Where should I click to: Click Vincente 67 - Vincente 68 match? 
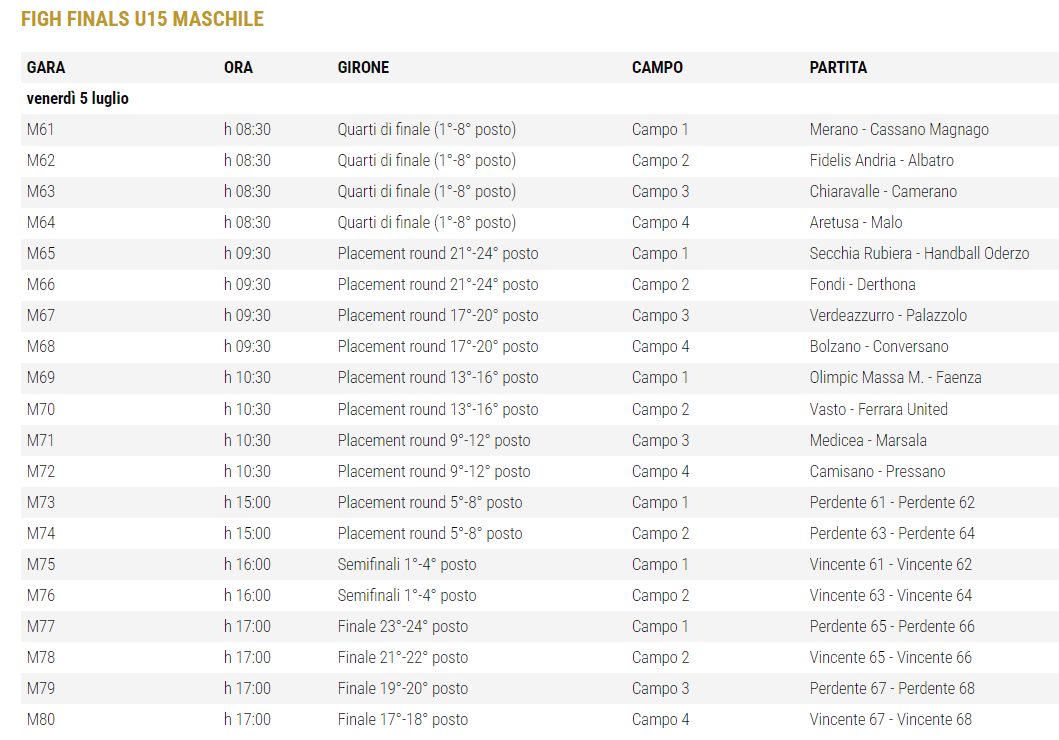click(891, 720)
